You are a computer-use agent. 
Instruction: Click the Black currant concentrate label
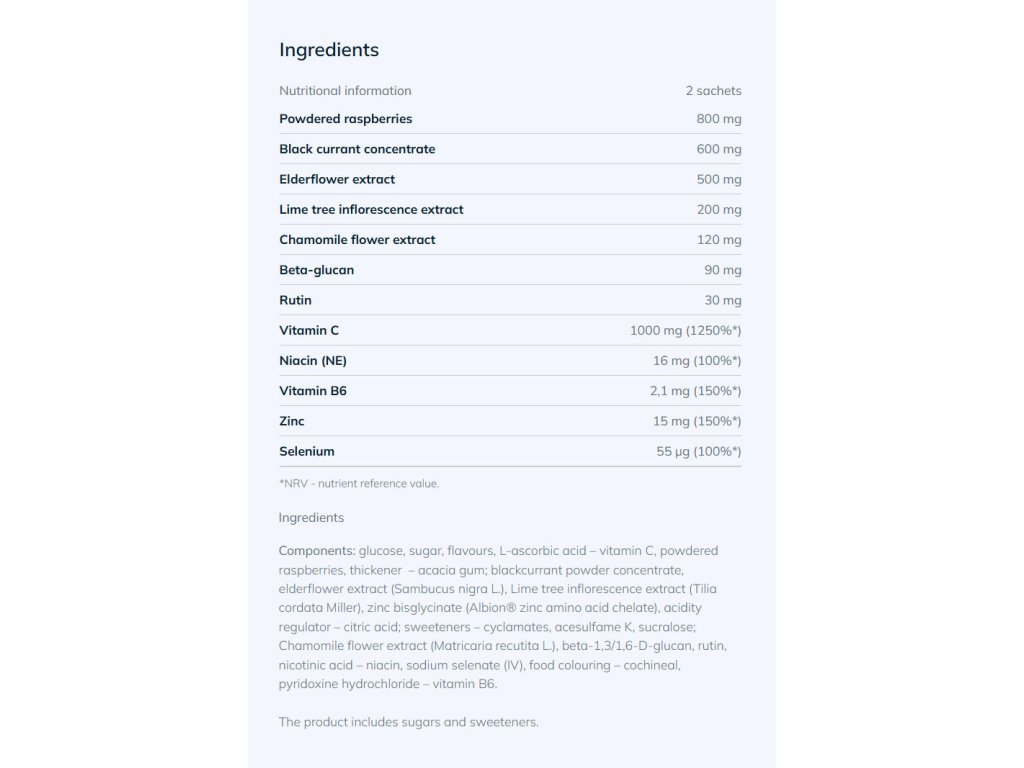coord(357,149)
